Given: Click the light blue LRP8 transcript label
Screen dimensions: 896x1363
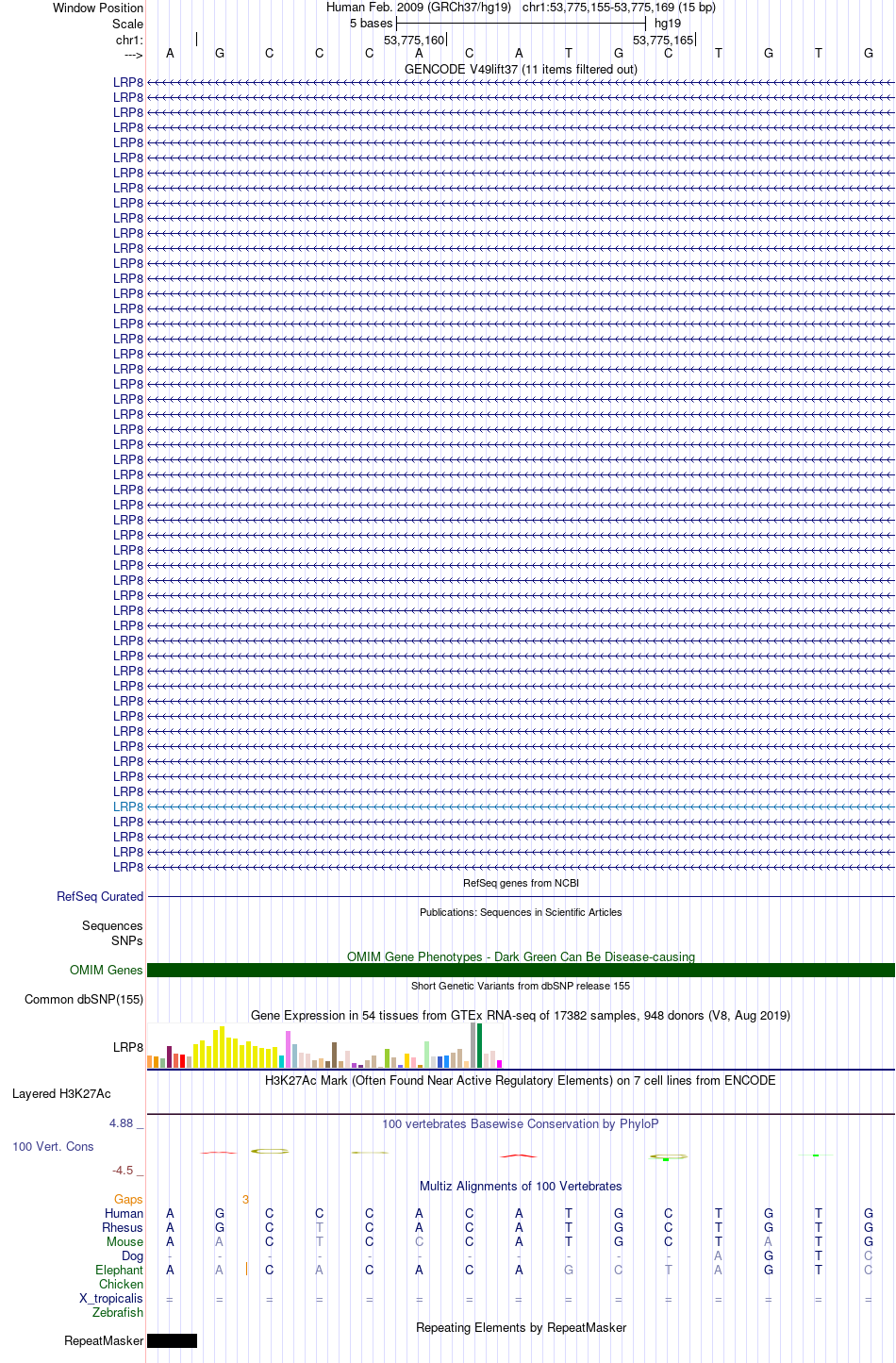Looking at the screenshot, I should click(128, 807).
